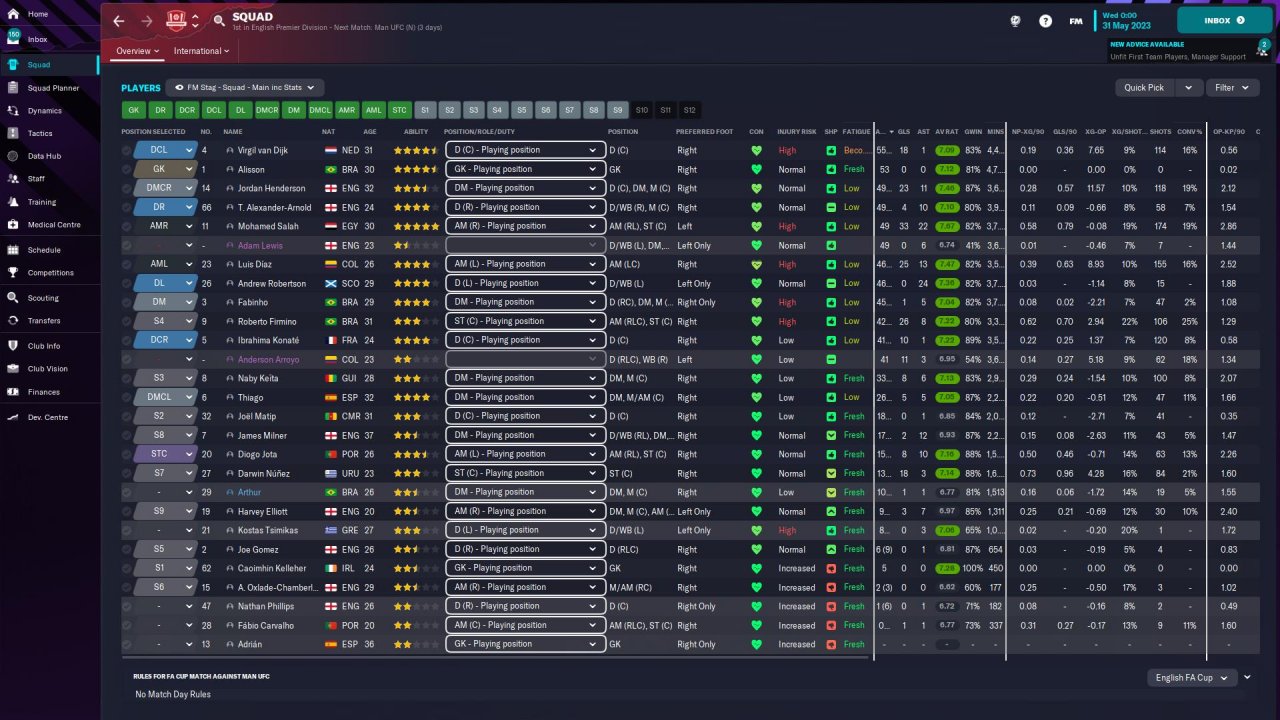Screen dimensions: 1280x720
Task: Open Home from the sidebar
Action: click(x=37, y=14)
